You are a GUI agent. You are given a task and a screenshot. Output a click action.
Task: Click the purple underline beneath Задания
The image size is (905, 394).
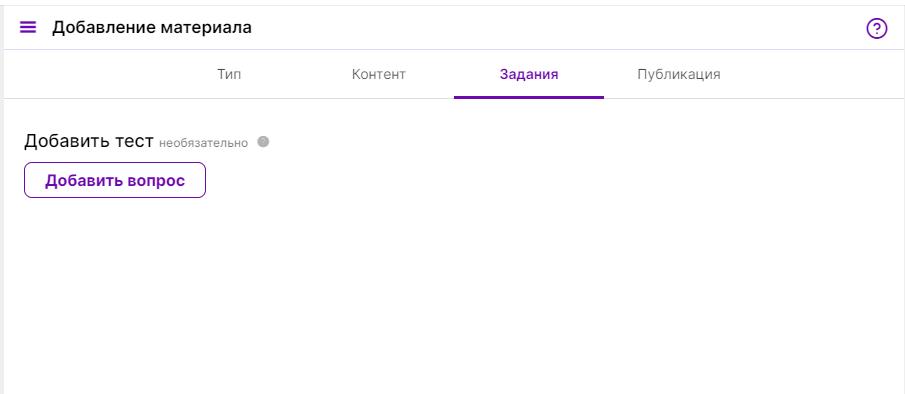tap(529, 97)
